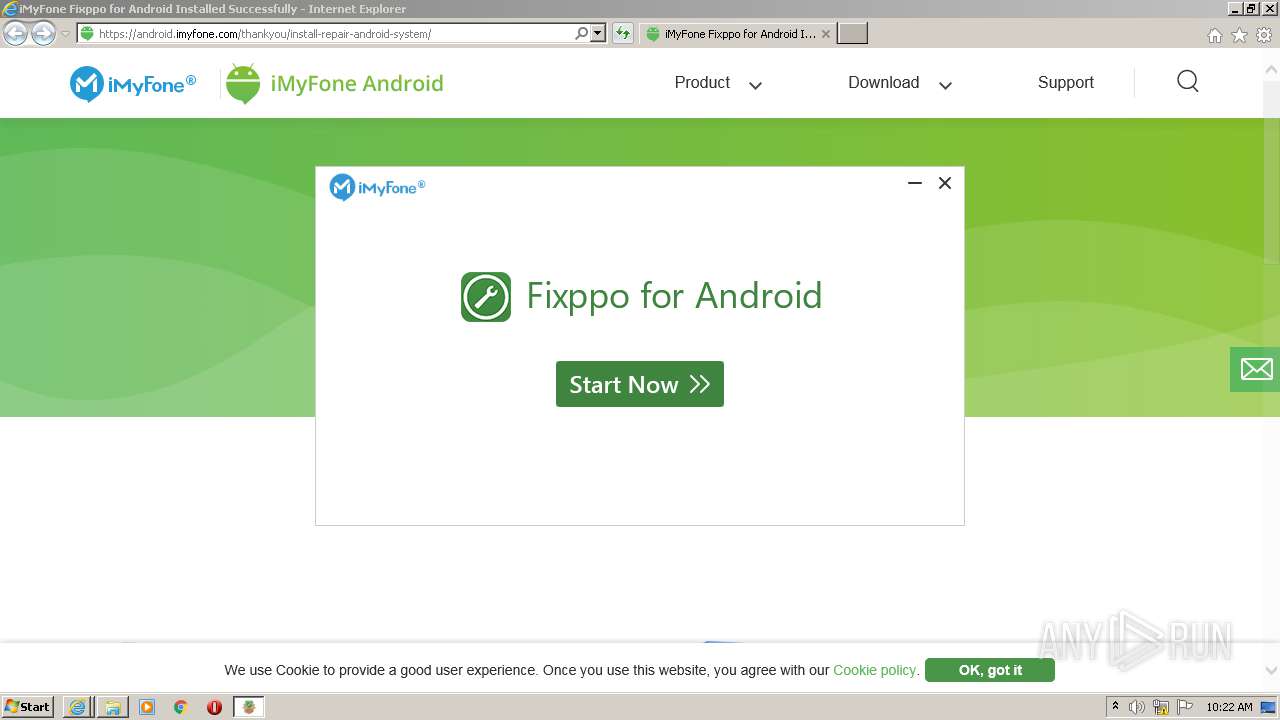
Task: Open the Favorites star icon
Action: point(1239,35)
